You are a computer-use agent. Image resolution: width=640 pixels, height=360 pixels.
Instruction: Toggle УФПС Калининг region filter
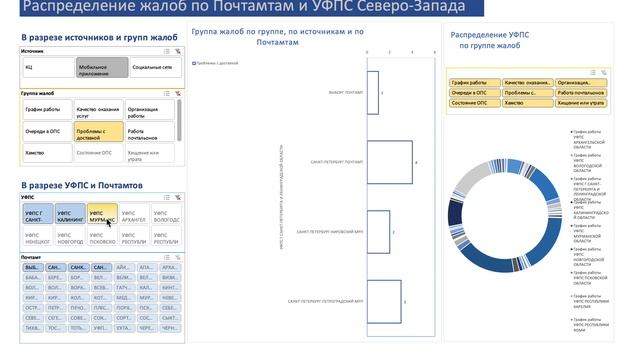[x=70, y=214]
